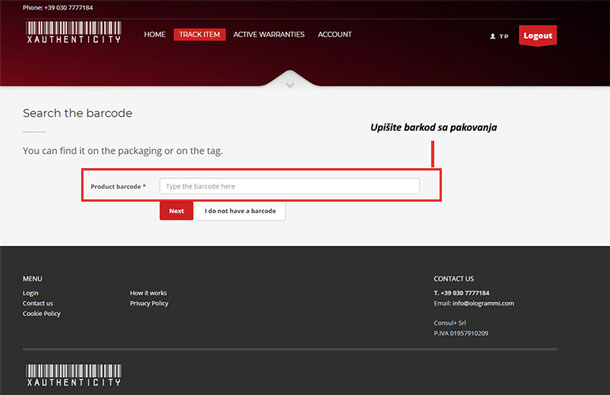This screenshot has height=395, width=610.
Task: Click the red Next button
Action: click(176, 211)
